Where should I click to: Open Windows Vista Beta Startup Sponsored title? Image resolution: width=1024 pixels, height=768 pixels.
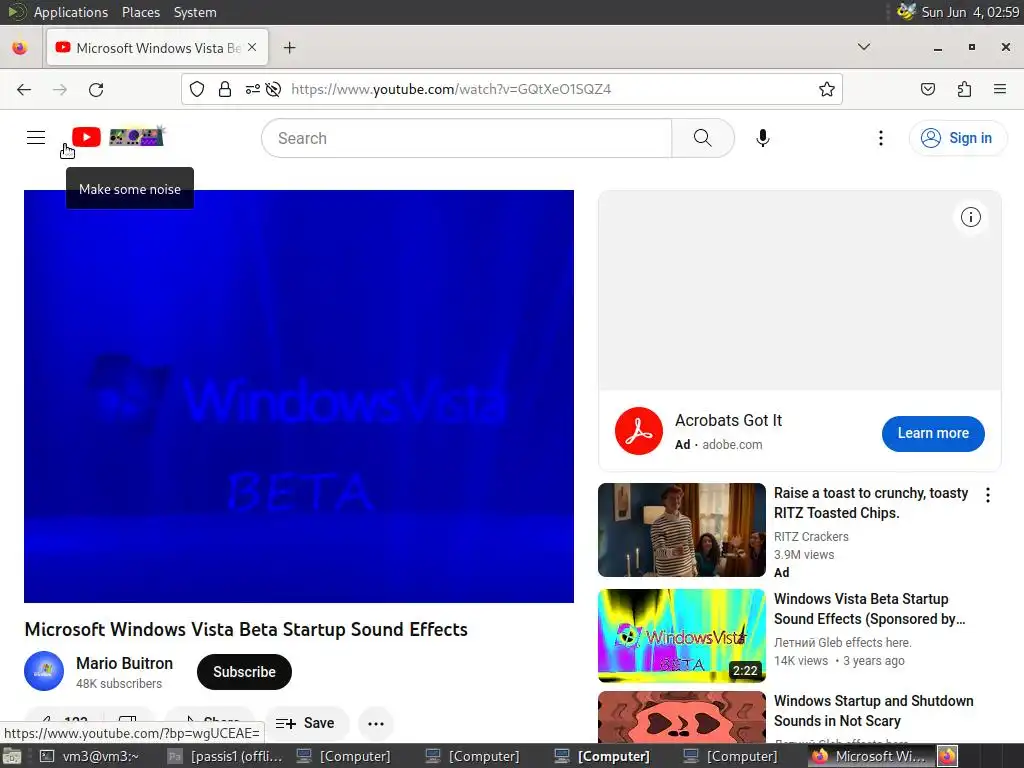point(869,609)
